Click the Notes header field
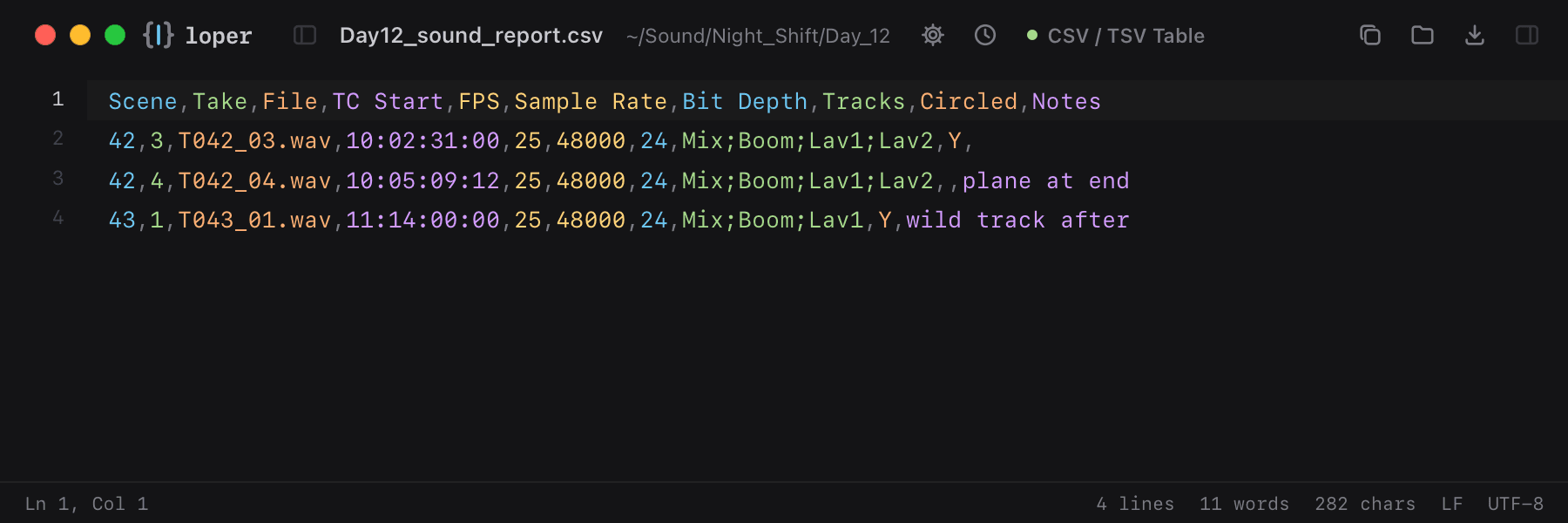 point(1067,101)
